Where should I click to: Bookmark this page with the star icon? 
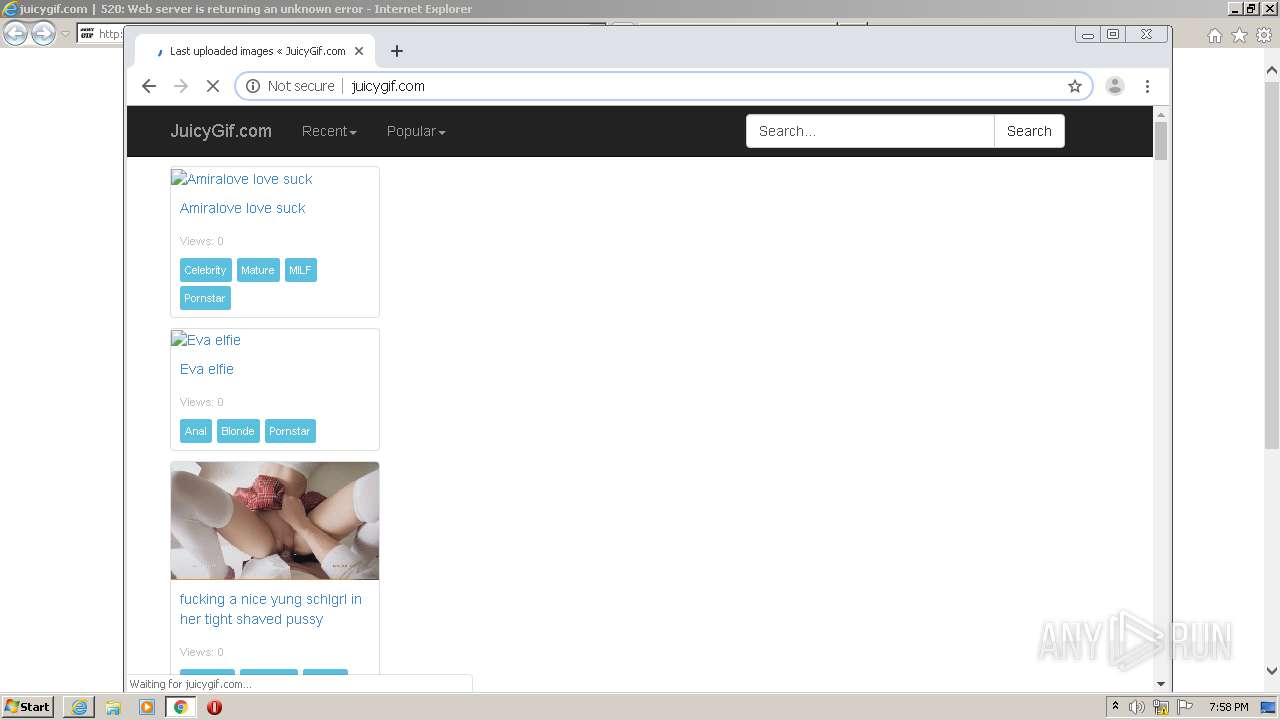pos(1075,86)
